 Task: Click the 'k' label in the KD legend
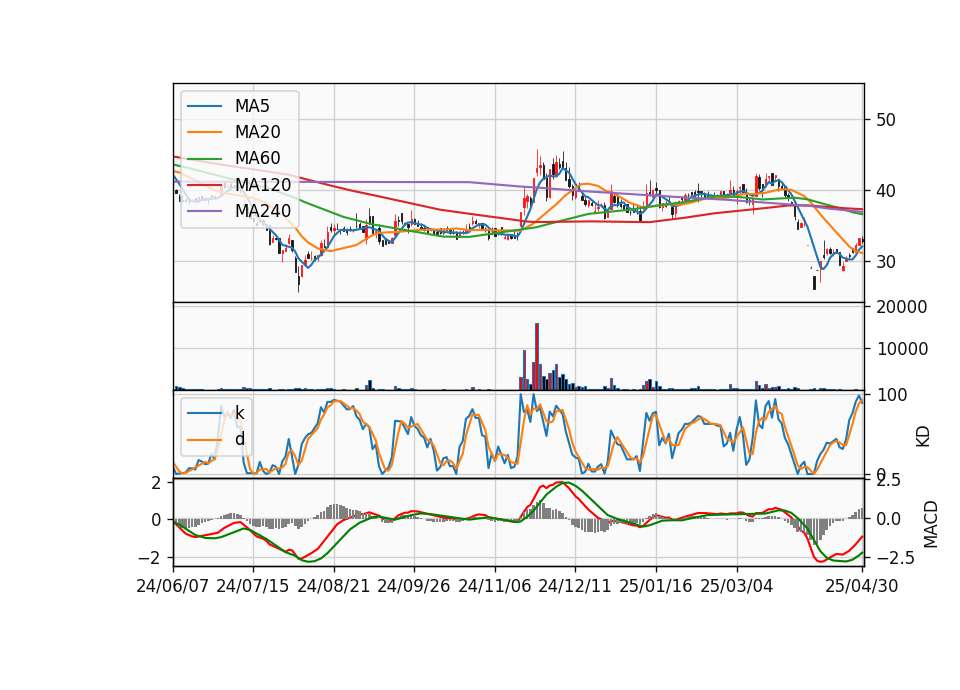(239, 413)
